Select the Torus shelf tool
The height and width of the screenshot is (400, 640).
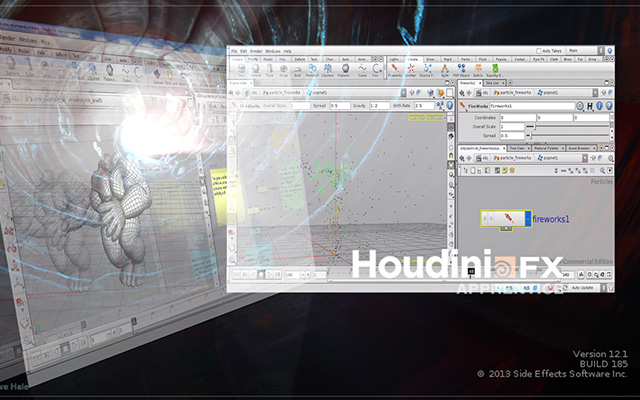[283, 70]
